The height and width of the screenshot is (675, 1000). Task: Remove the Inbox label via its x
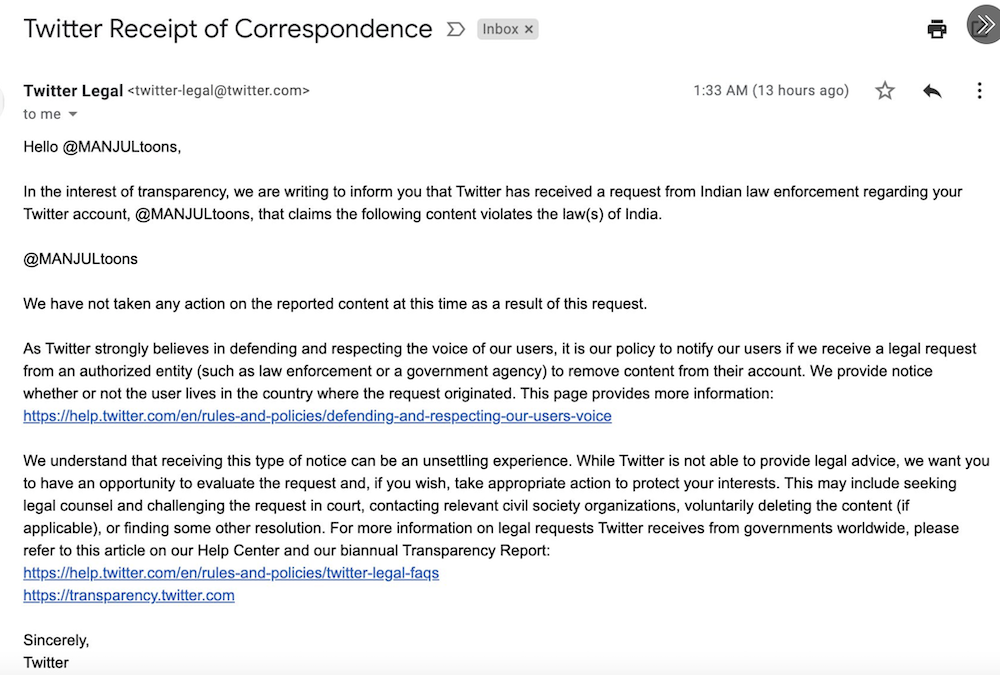click(529, 29)
